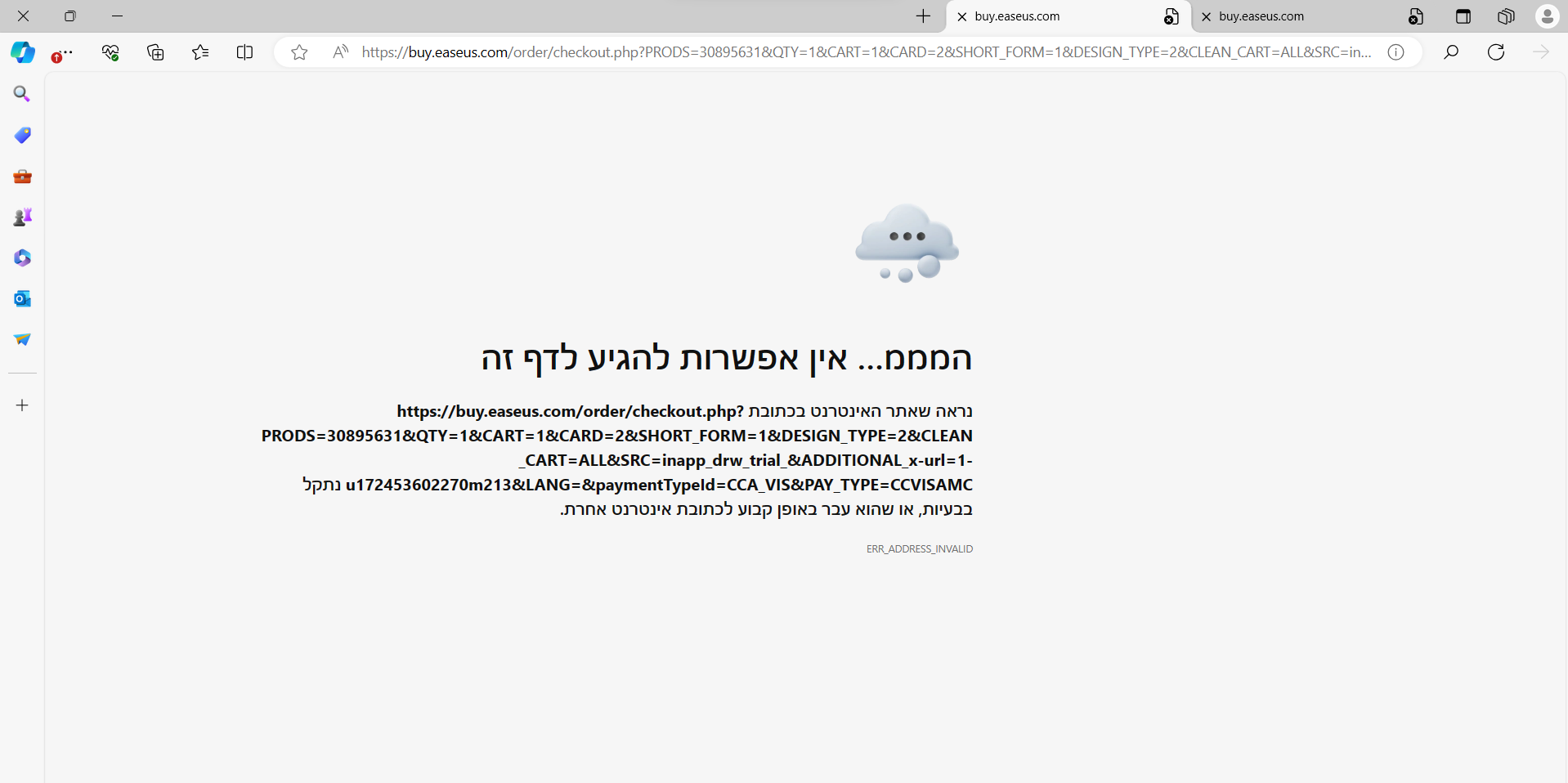Close the inactive buy.easeus.com tab
The width and height of the screenshot is (1568, 783).
point(1206,16)
